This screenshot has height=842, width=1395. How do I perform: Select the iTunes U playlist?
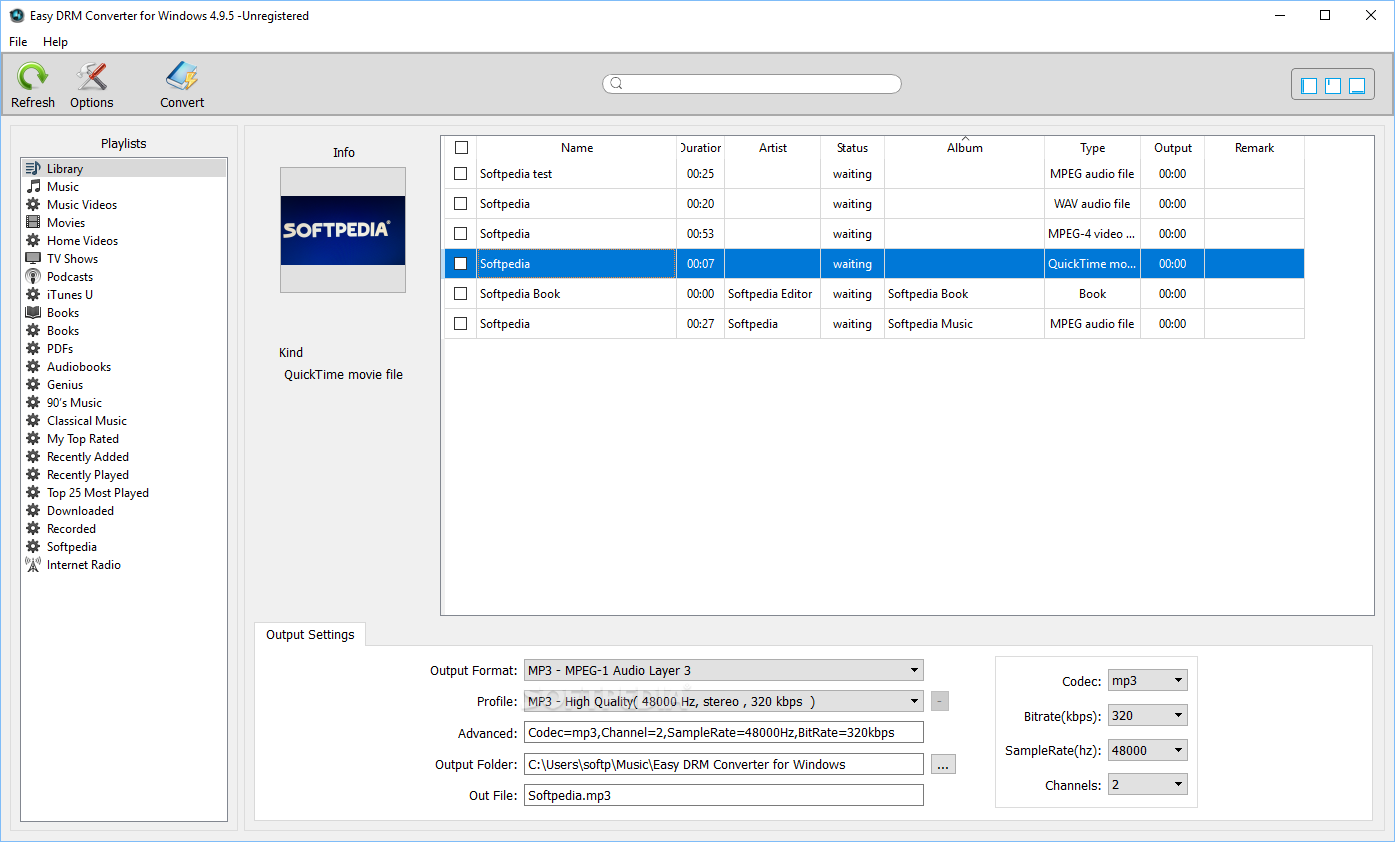point(69,295)
